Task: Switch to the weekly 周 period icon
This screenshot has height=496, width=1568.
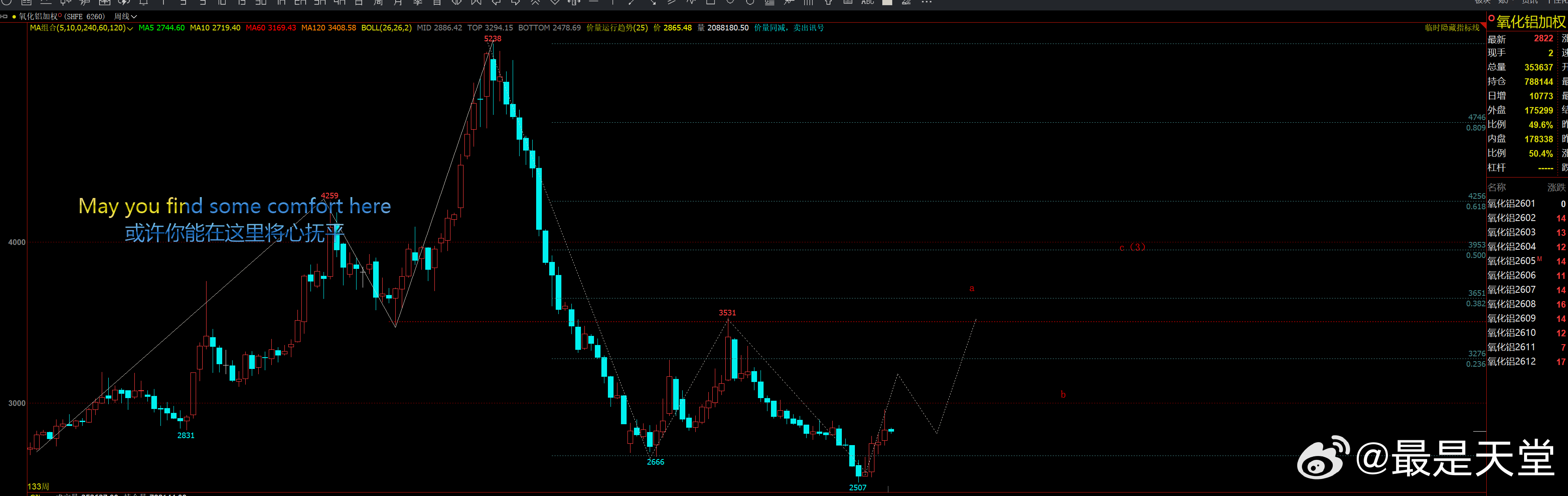Action: [x=378, y=3]
